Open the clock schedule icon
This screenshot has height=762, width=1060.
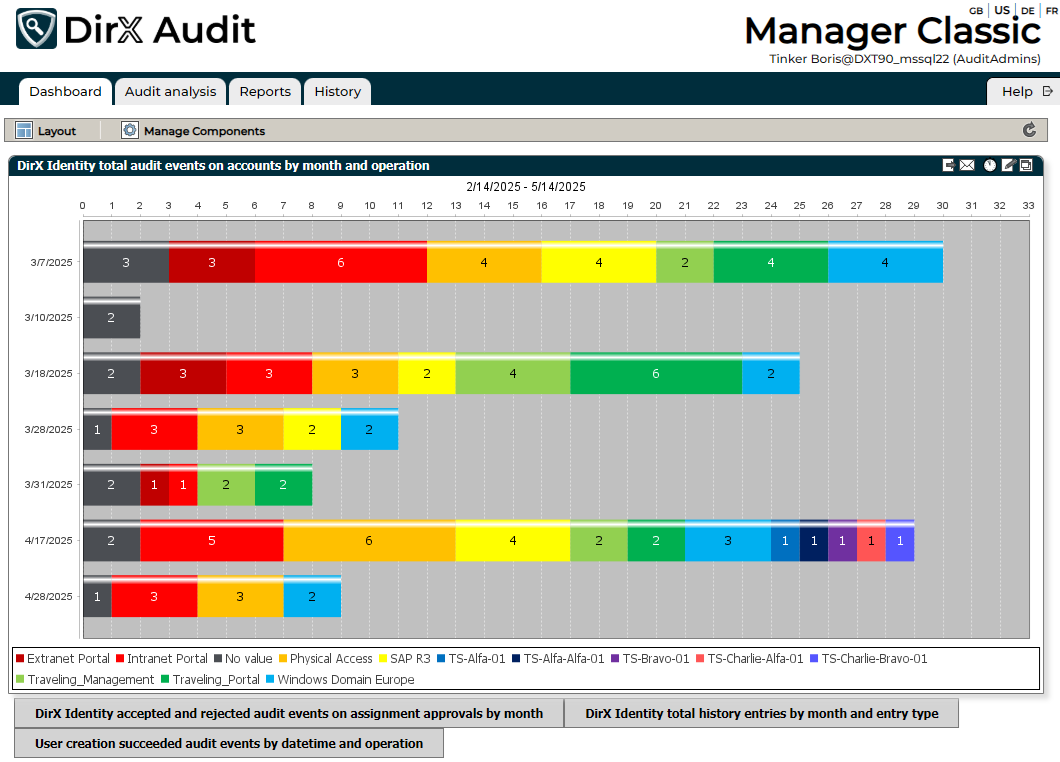990,166
